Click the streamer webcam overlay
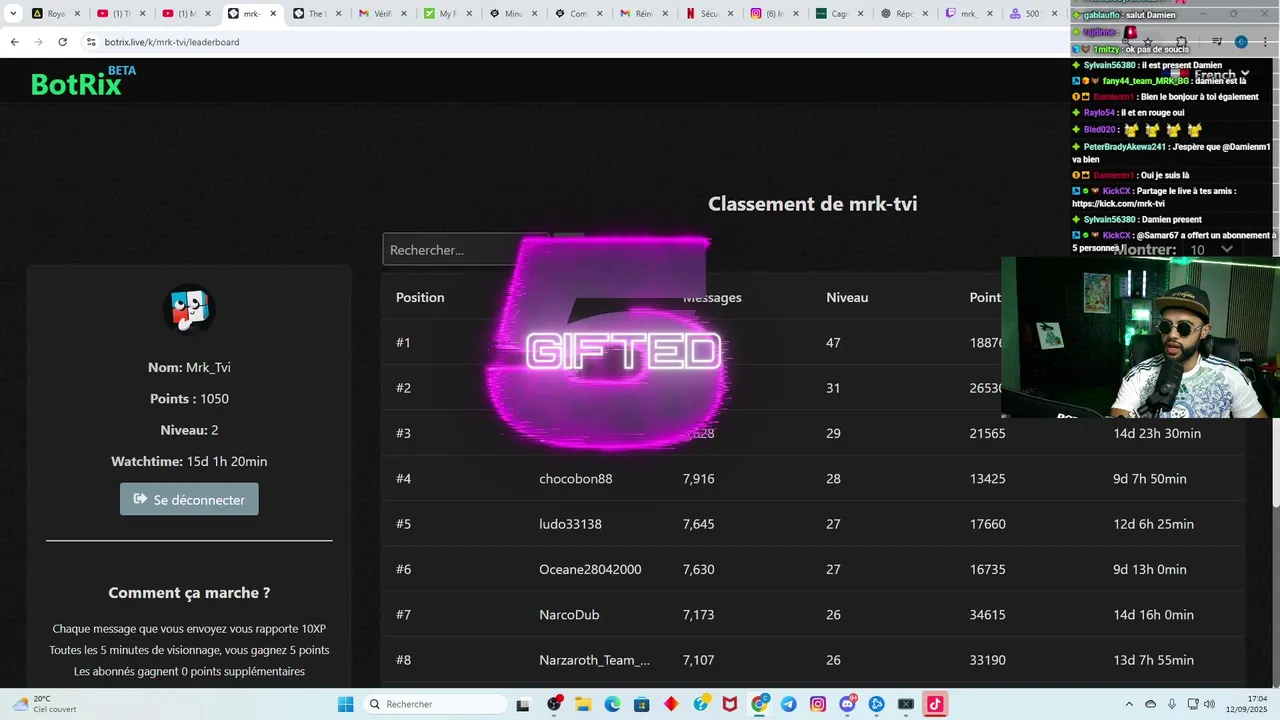Screen dimensions: 1280x720 pyautogui.click(x=1140, y=337)
